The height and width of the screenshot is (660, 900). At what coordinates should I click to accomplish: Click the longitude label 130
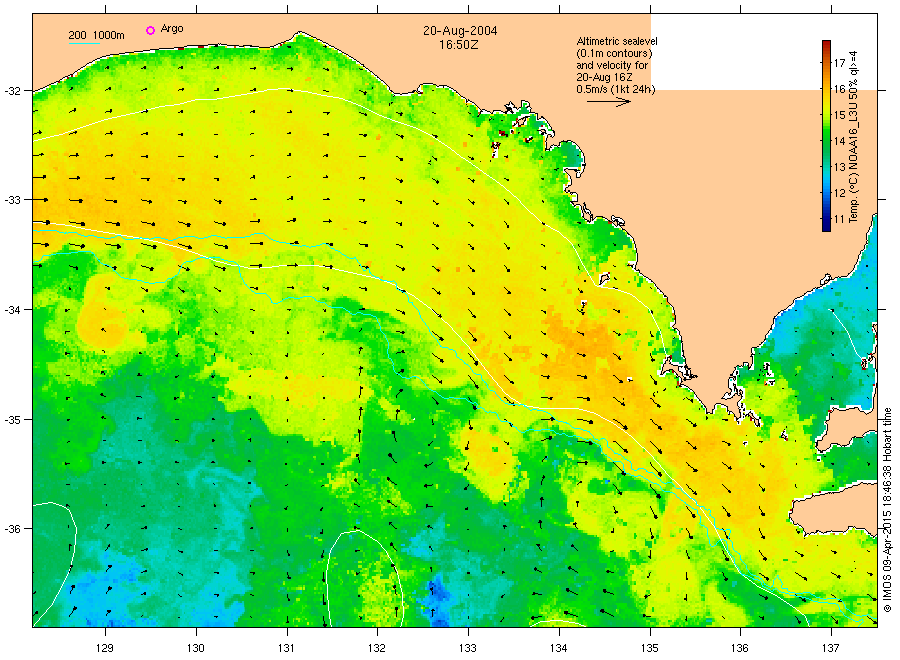coord(196,649)
